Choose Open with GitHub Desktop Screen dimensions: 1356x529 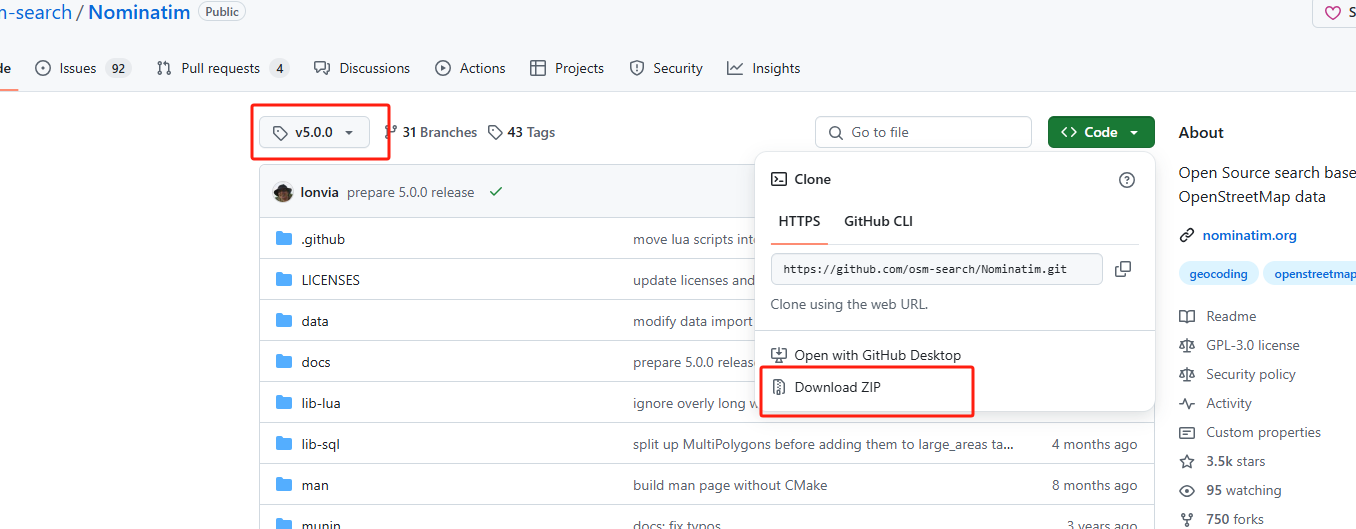pos(866,355)
